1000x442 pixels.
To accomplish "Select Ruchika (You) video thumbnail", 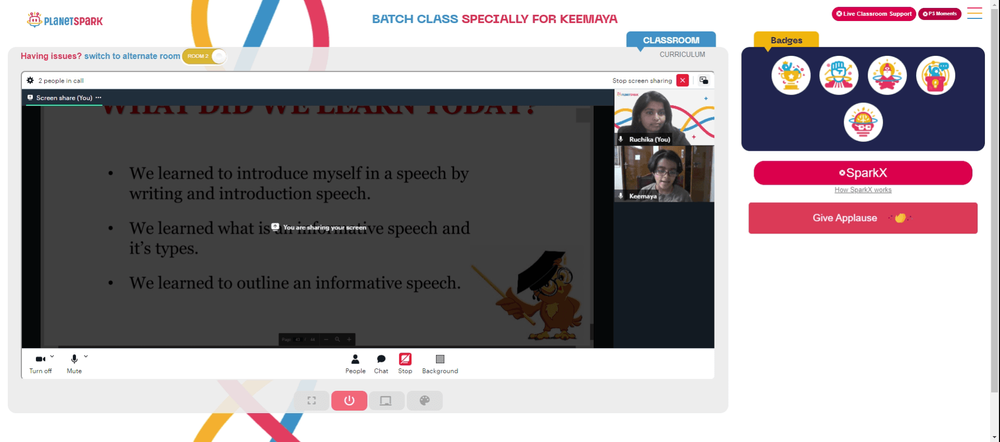I will 664,117.
